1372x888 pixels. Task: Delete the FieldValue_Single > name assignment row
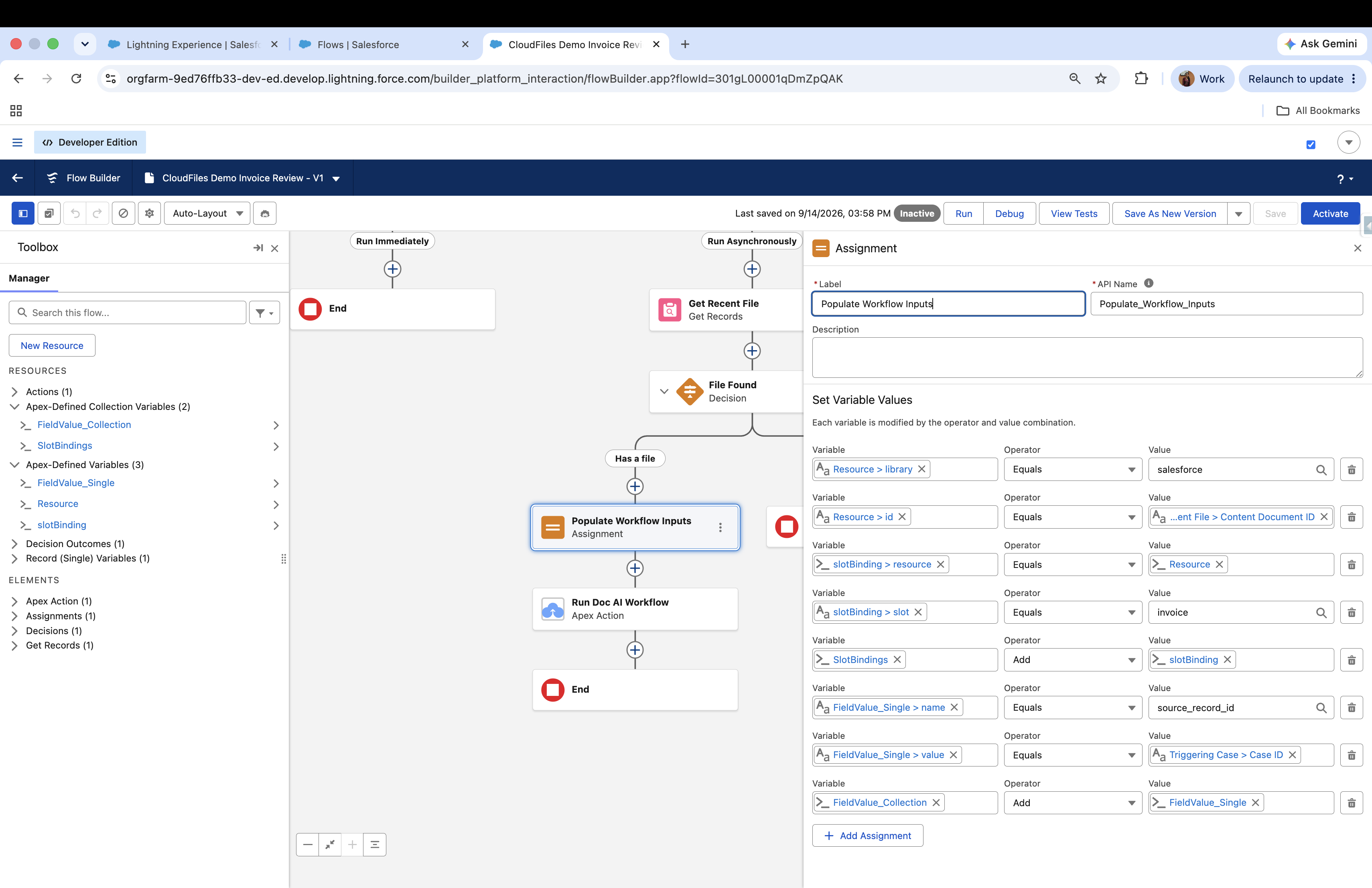pyautogui.click(x=1351, y=708)
